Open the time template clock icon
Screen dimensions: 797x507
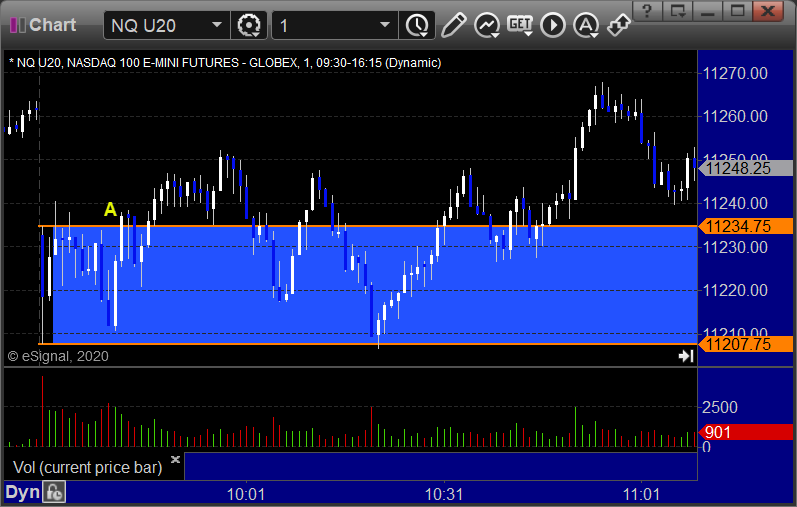tap(417, 25)
